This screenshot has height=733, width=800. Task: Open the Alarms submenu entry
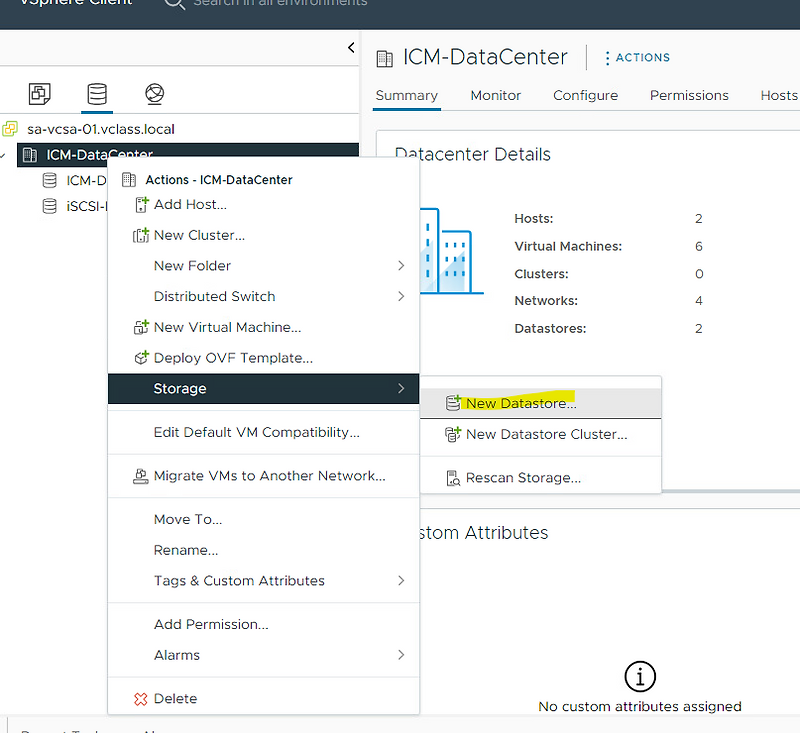(178, 655)
